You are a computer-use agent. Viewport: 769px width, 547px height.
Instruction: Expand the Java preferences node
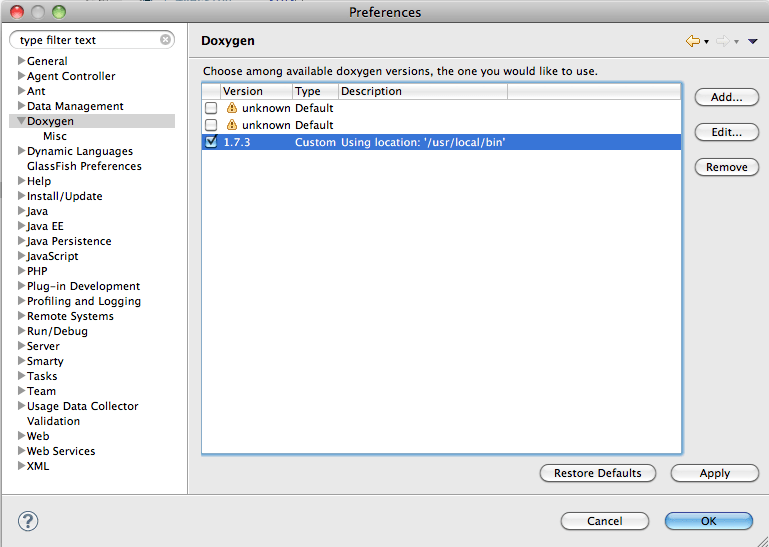coord(21,211)
